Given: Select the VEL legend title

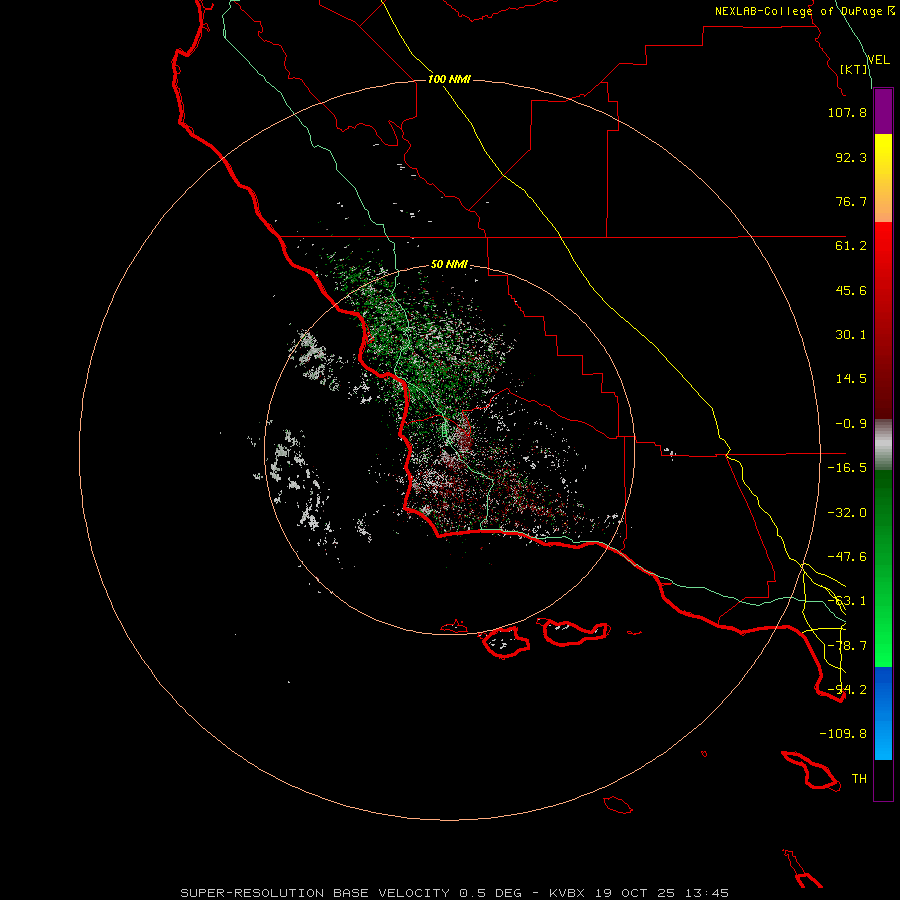Looking at the screenshot, I should pos(878,60).
